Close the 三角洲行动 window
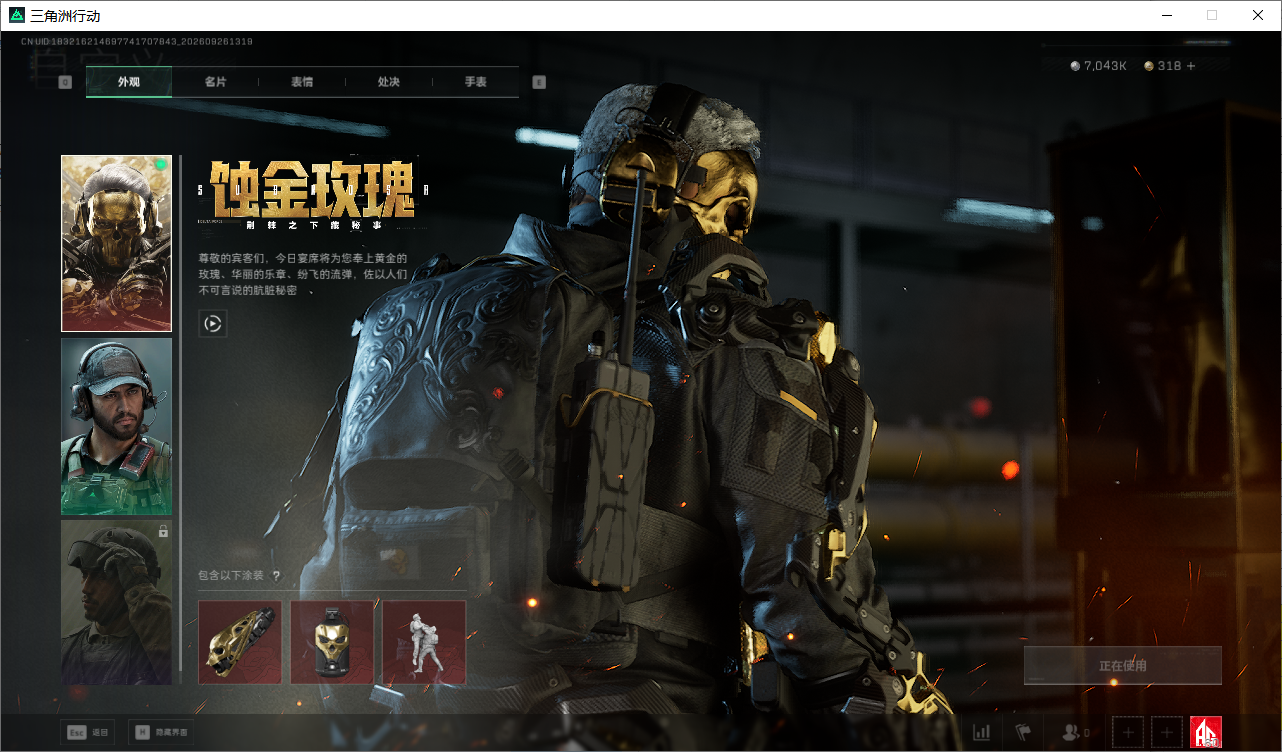The image size is (1282, 752). (1258, 15)
